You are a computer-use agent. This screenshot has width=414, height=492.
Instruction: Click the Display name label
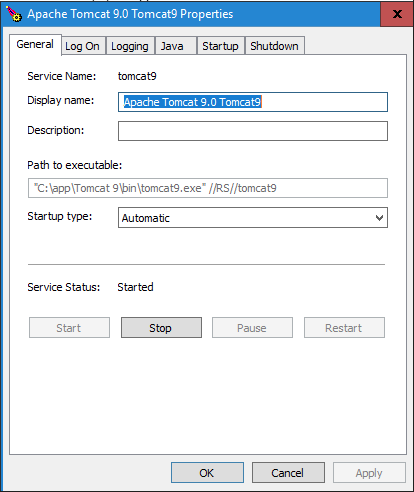[61, 100]
